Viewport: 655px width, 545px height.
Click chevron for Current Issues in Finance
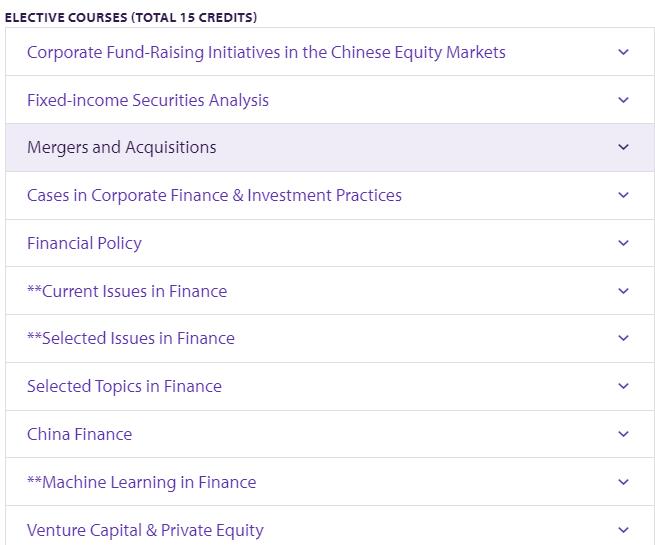(623, 291)
